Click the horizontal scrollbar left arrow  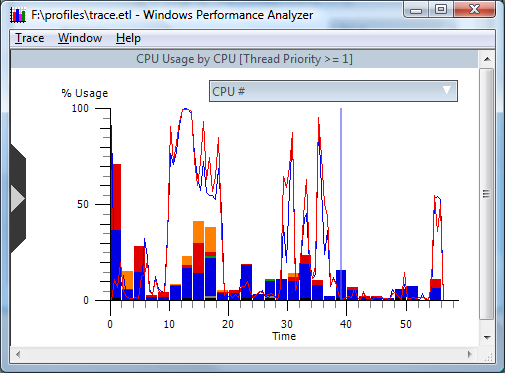pyautogui.click(x=18, y=354)
